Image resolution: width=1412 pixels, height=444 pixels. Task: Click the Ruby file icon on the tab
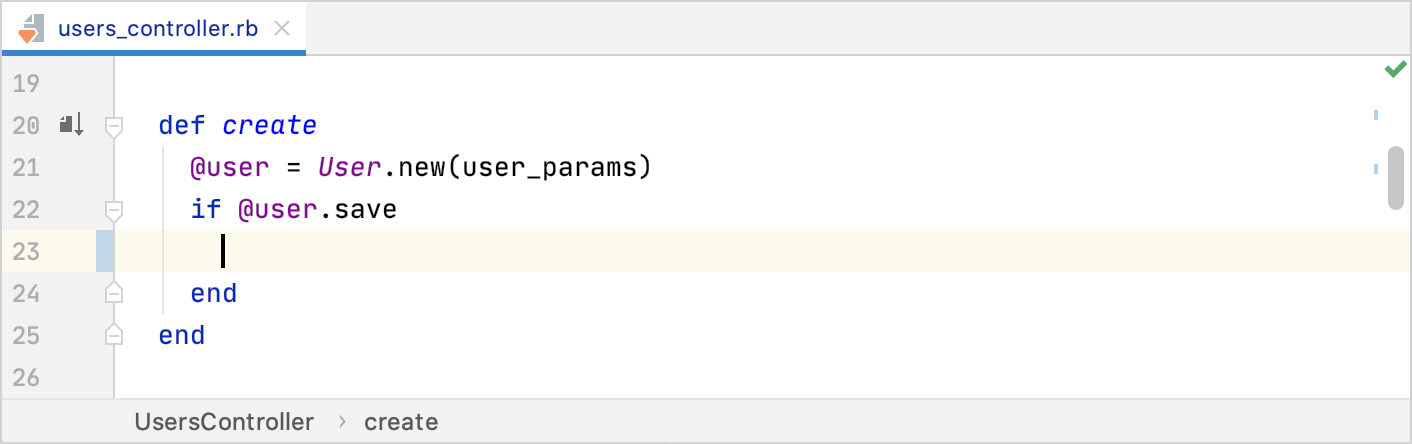tap(30, 28)
